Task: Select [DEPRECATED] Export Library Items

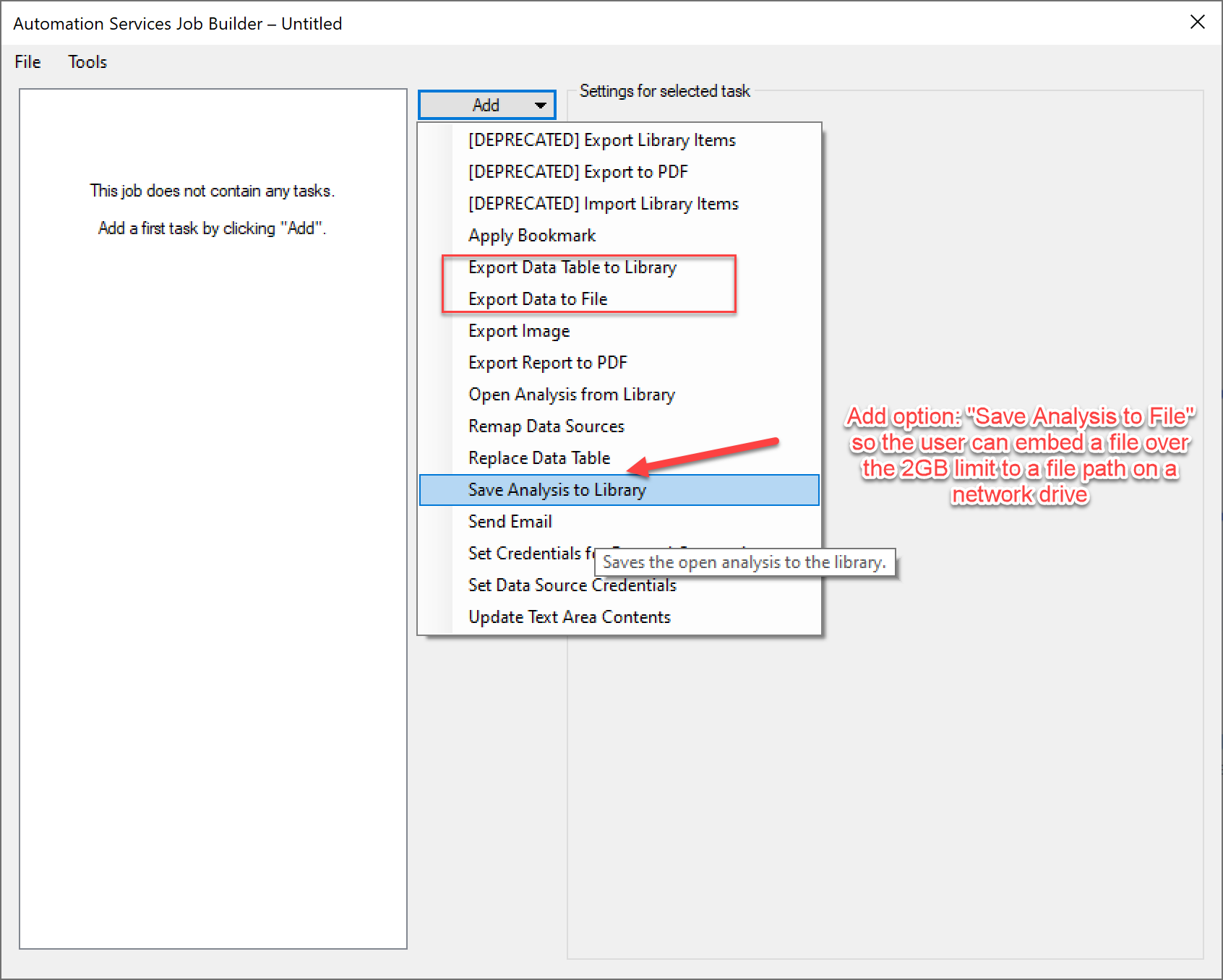Action: click(601, 140)
